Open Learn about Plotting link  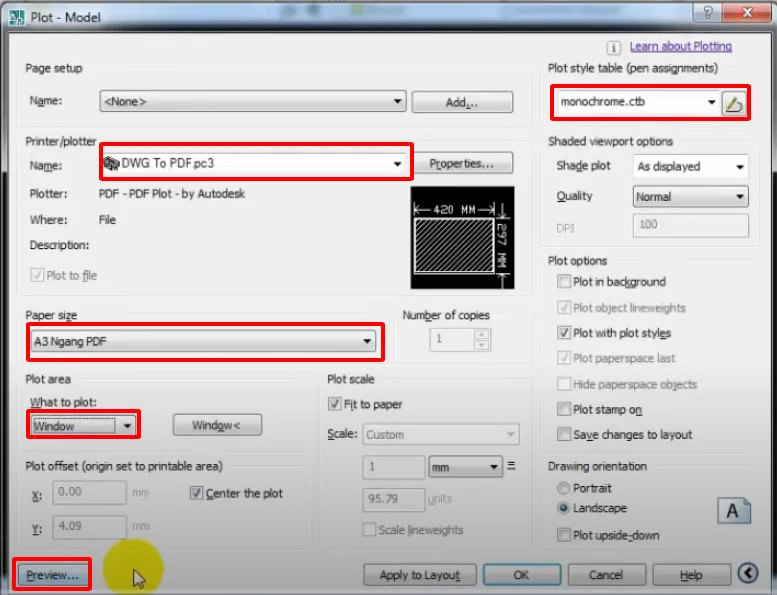click(681, 47)
